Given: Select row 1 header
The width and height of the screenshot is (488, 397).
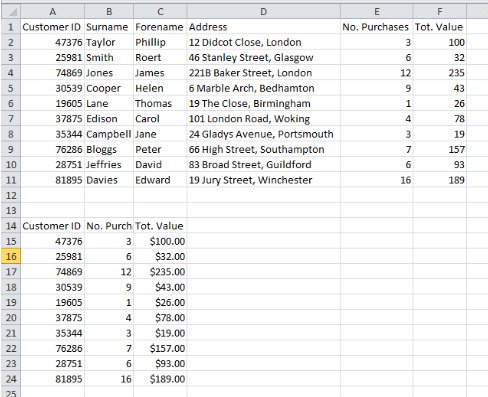Looking at the screenshot, I should click(x=11, y=27).
